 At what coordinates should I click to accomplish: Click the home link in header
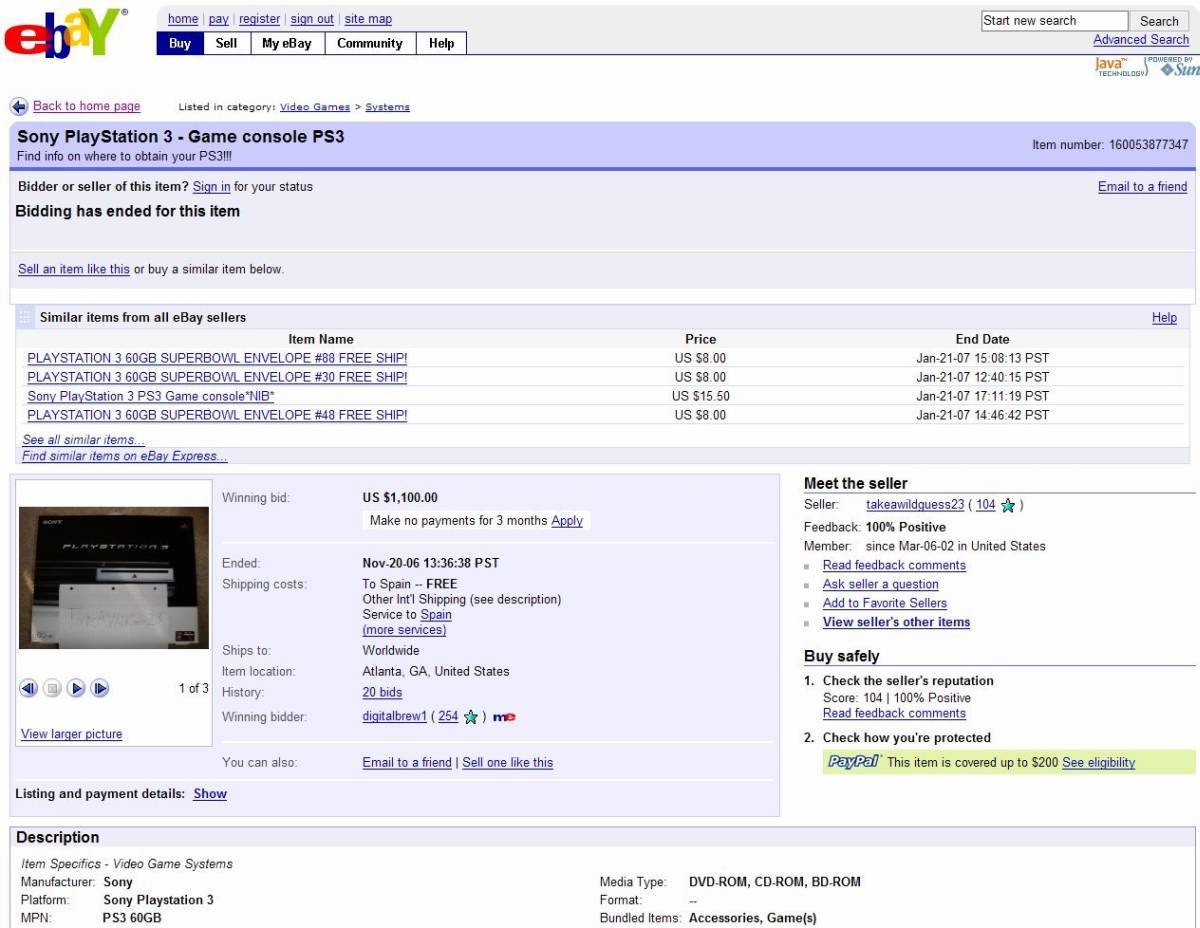pos(183,19)
